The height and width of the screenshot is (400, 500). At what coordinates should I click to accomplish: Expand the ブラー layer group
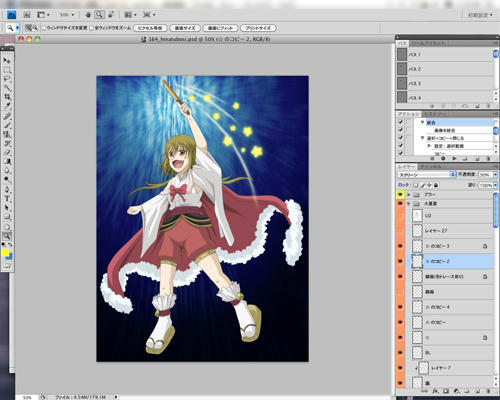[x=409, y=194]
